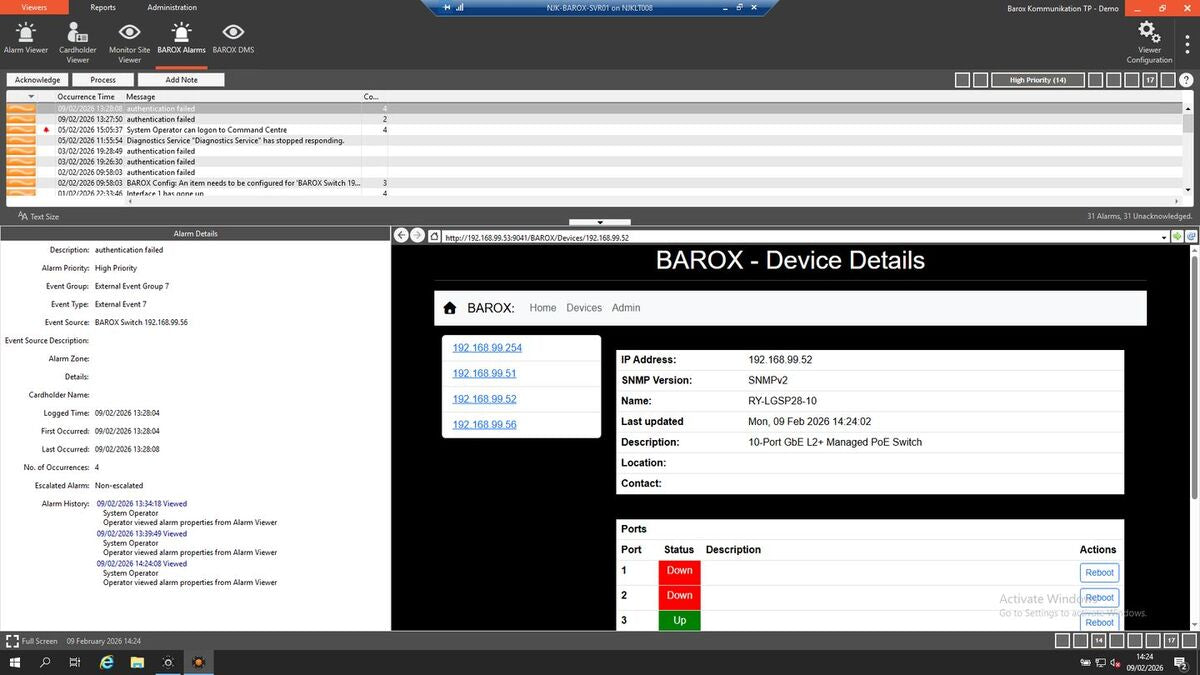Open device 192.168.99.254
Image resolution: width=1200 pixels, height=675 pixels.
coord(487,348)
